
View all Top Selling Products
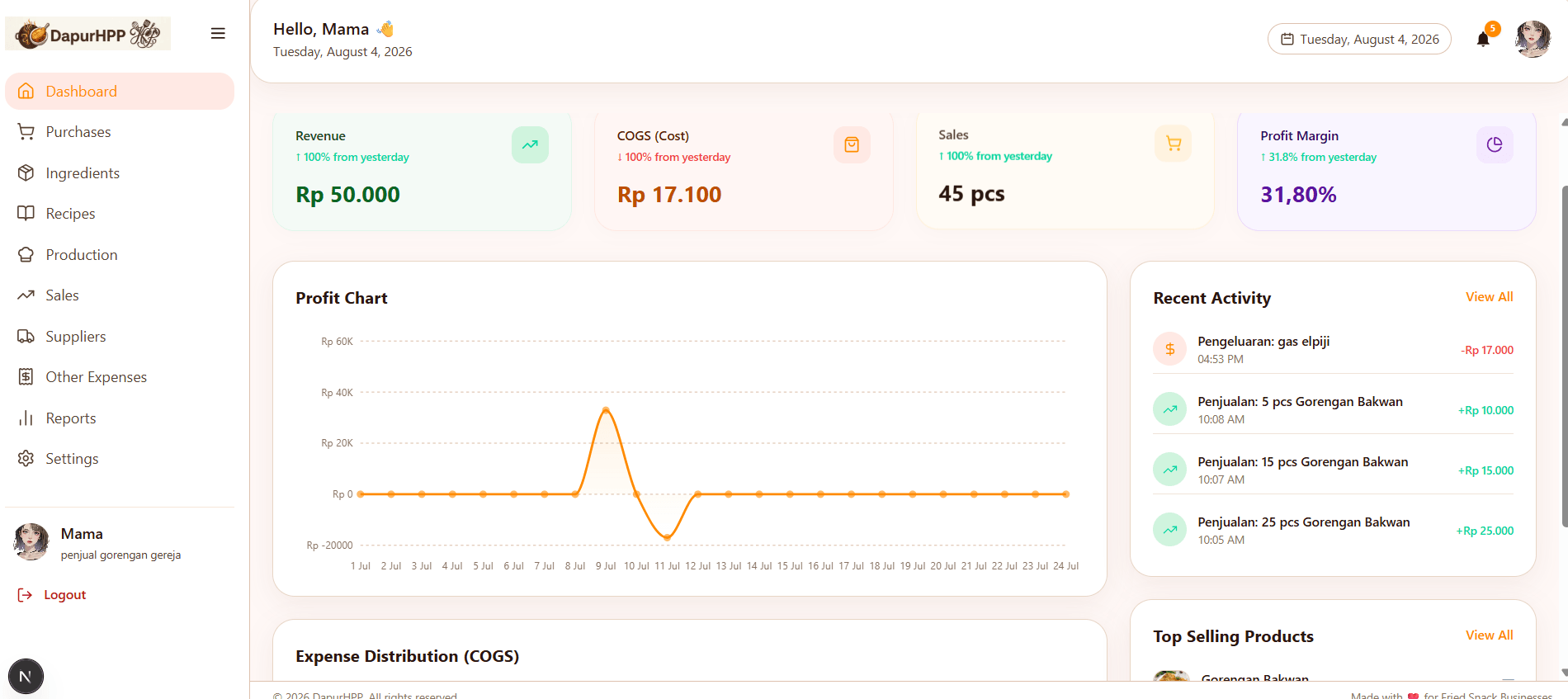[1489, 635]
